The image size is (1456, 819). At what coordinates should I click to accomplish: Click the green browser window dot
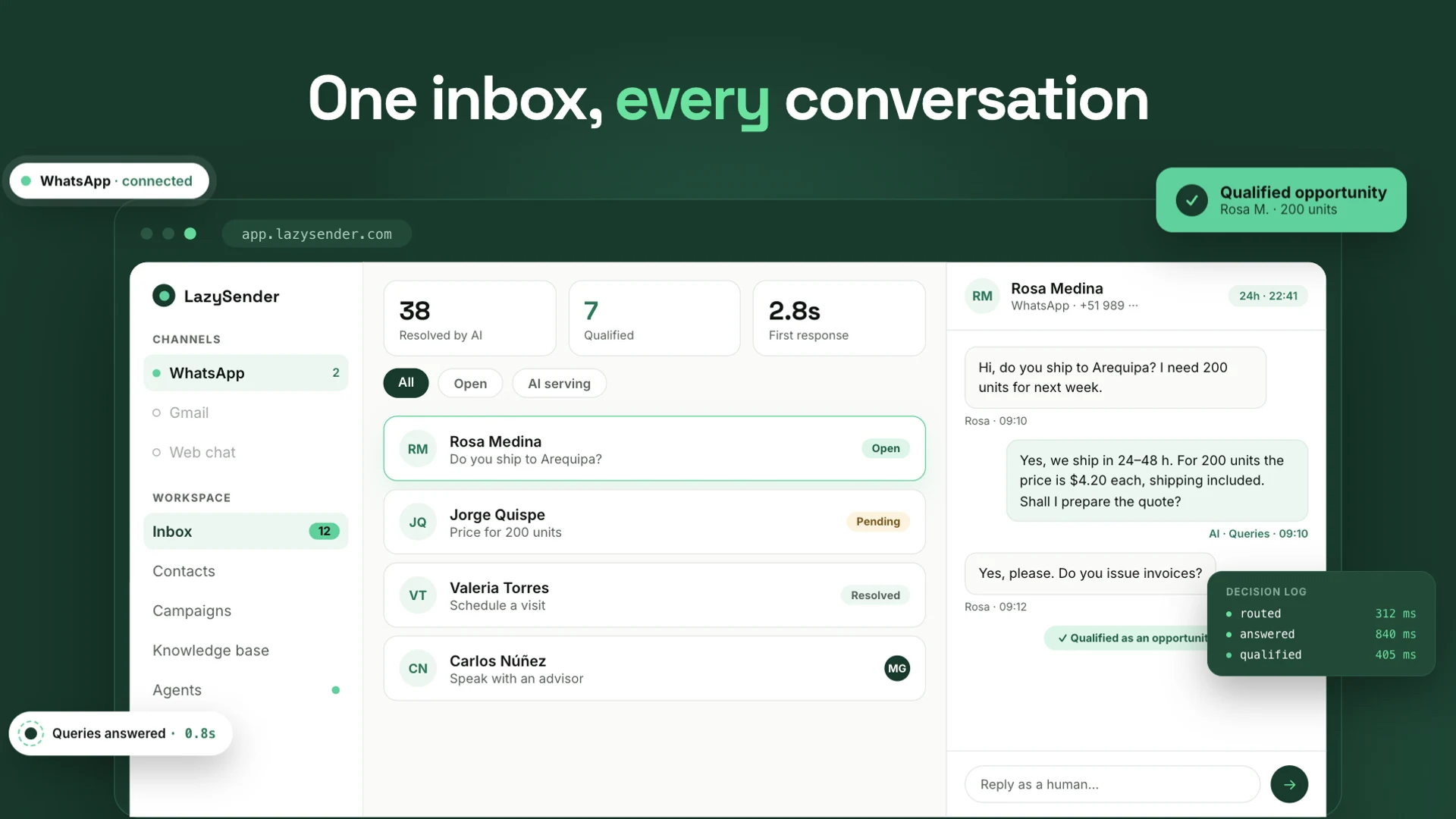coord(190,234)
